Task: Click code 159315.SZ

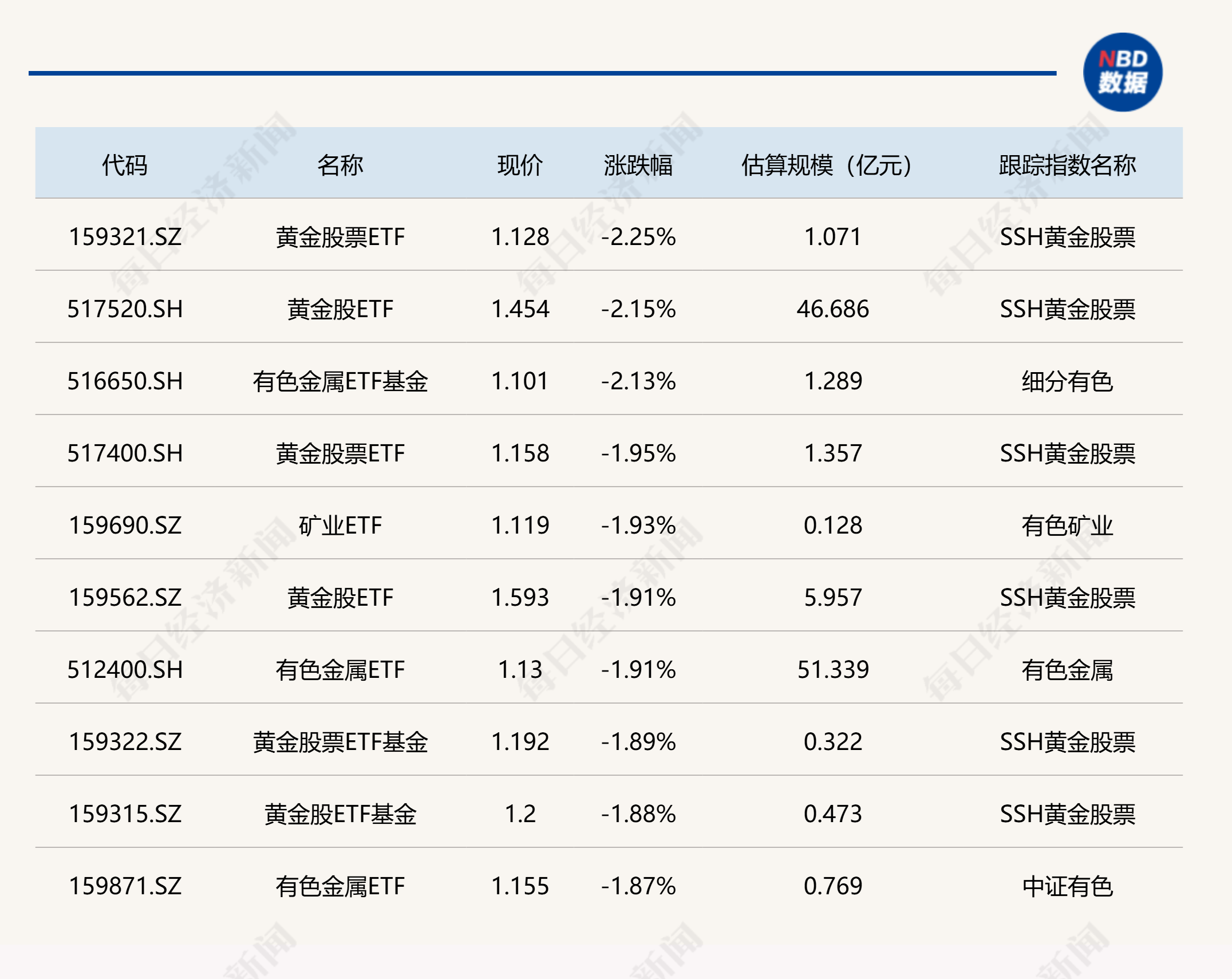Action: point(125,814)
